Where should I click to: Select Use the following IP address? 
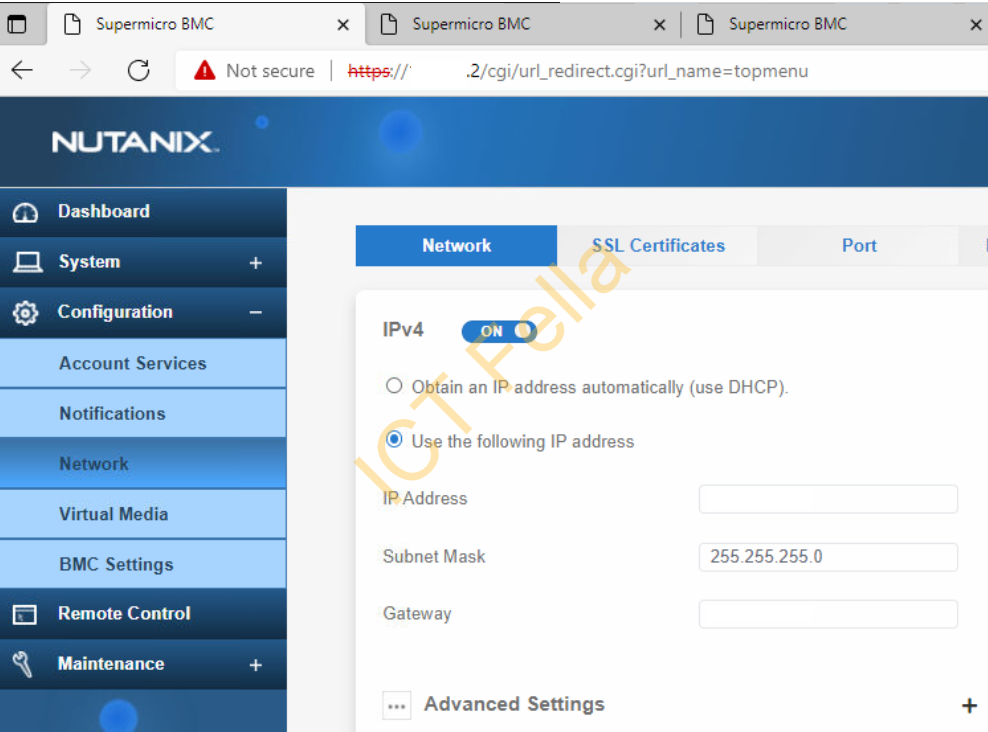[x=394, y=440]
